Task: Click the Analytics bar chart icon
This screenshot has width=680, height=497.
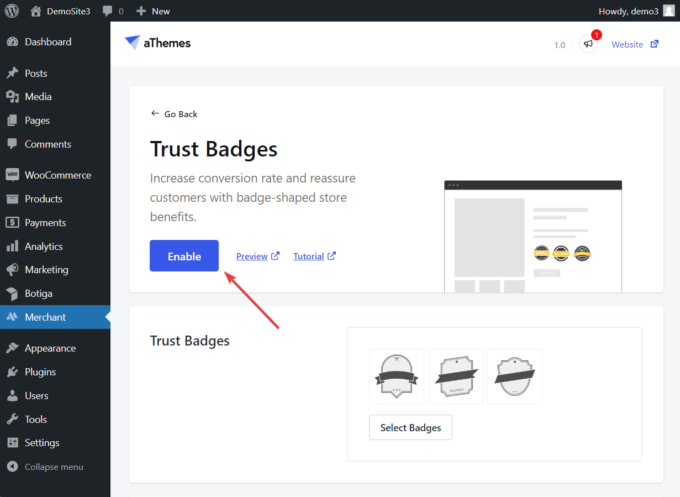Action: 12,246
